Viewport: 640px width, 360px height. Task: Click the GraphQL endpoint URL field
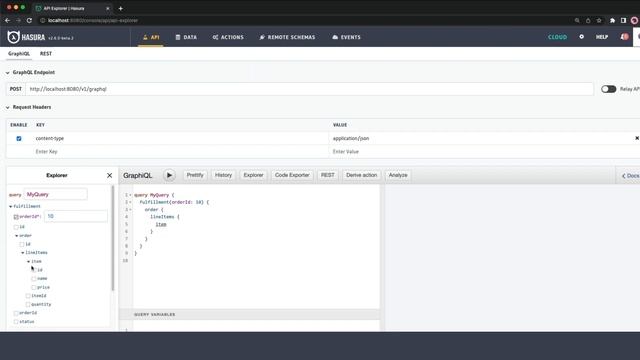click(x=309, y=89)
